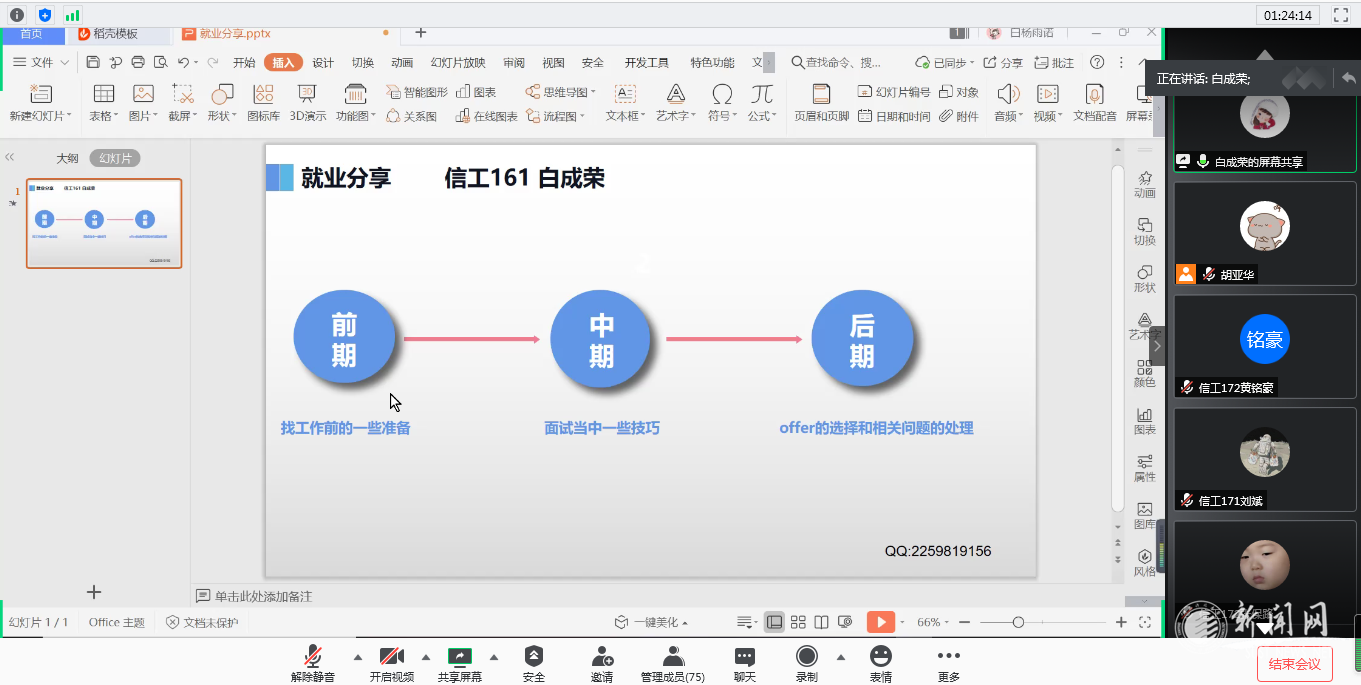Expand the 形状 shapes dropdown
Image resolution: width=1361 pixels, height=685 pixels.
click(x=222, y=116)
